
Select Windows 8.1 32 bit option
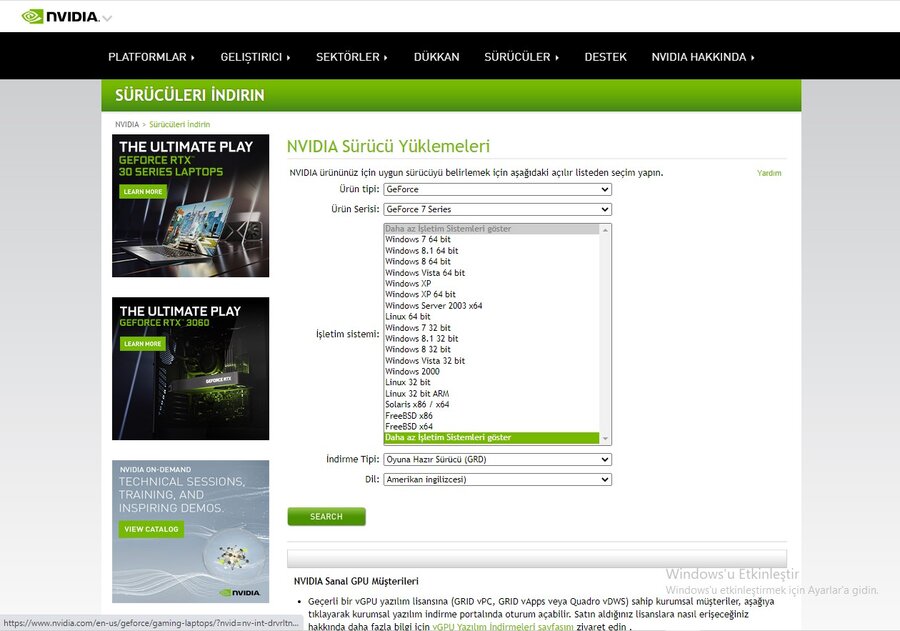tap(491, 339)
